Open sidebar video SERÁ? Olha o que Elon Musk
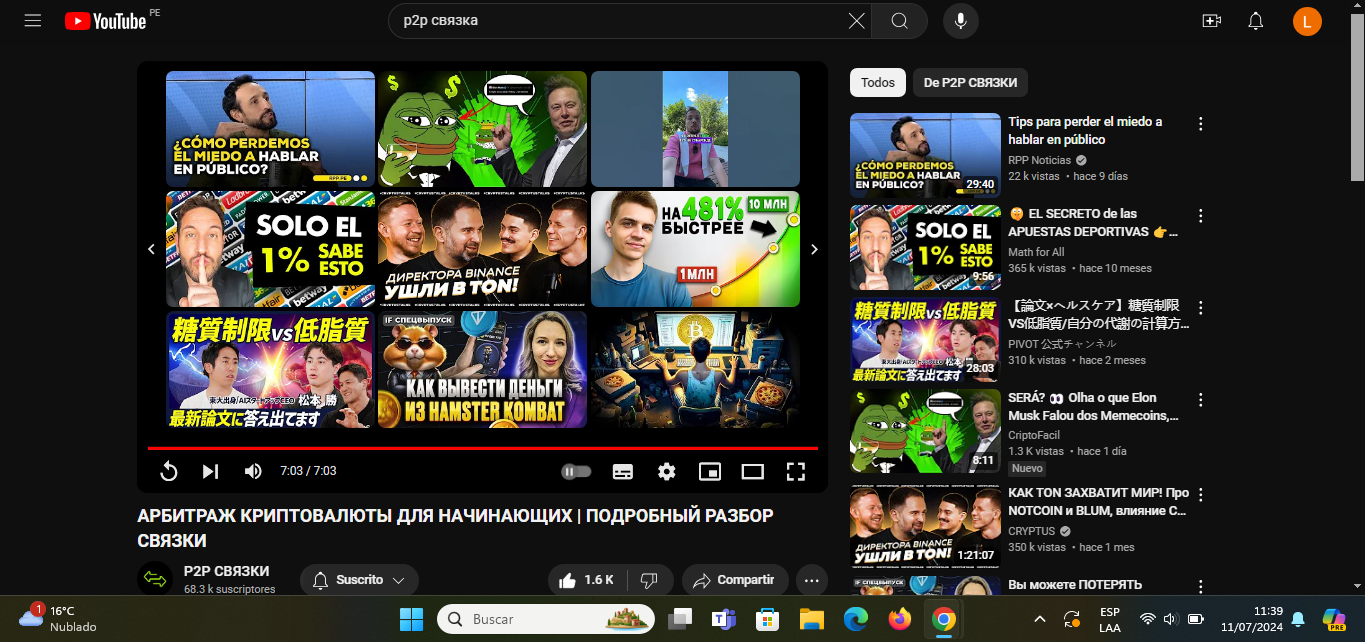The image size is (1365, 642). [x=1093, y=407]
